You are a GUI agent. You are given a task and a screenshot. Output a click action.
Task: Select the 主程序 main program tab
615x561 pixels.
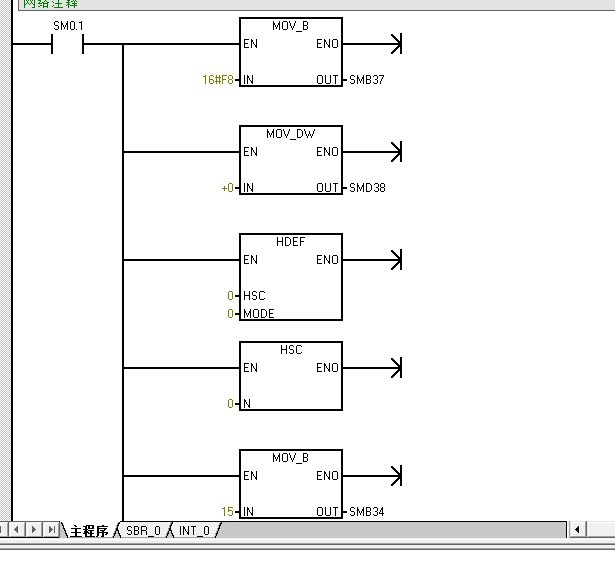tap(88, 531)
